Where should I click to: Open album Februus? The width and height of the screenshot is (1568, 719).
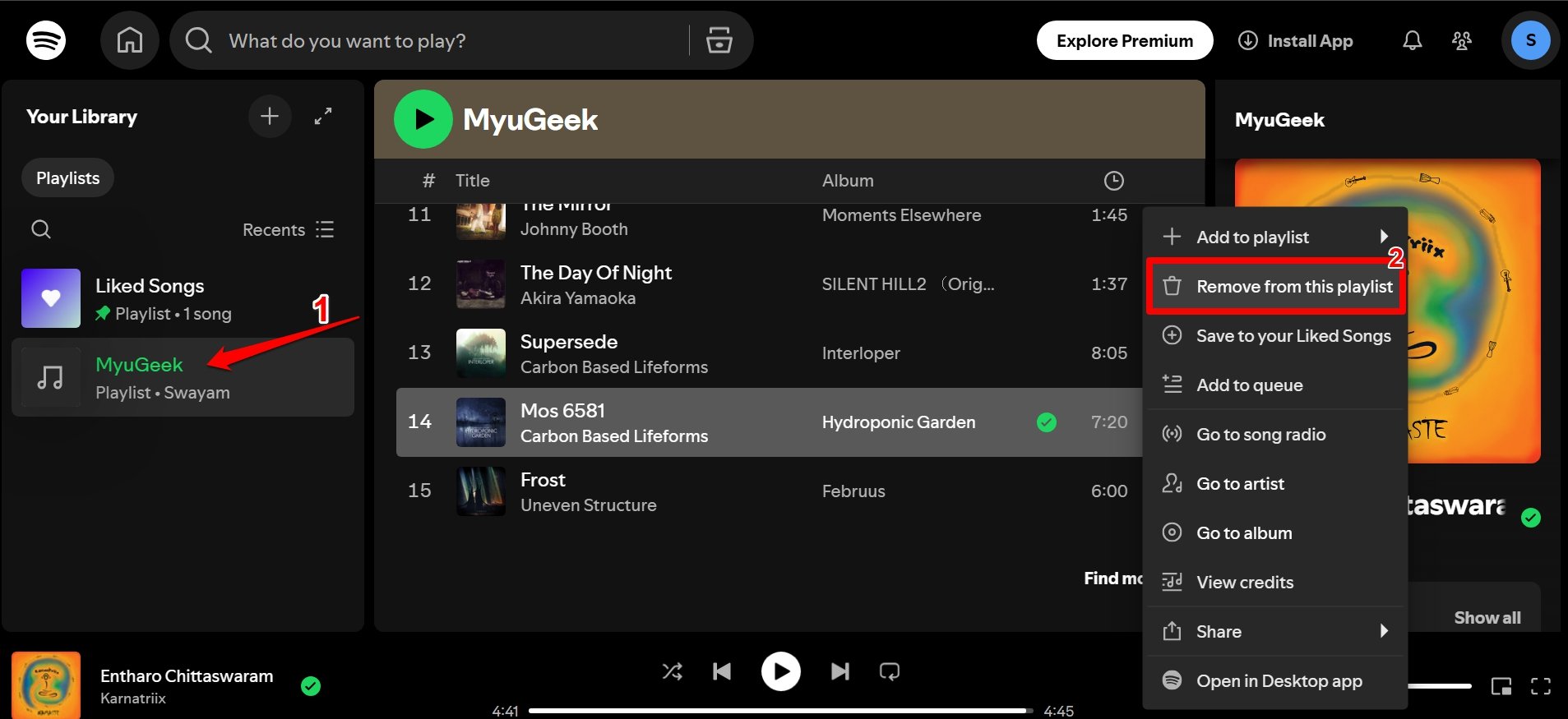pos(853,491)
